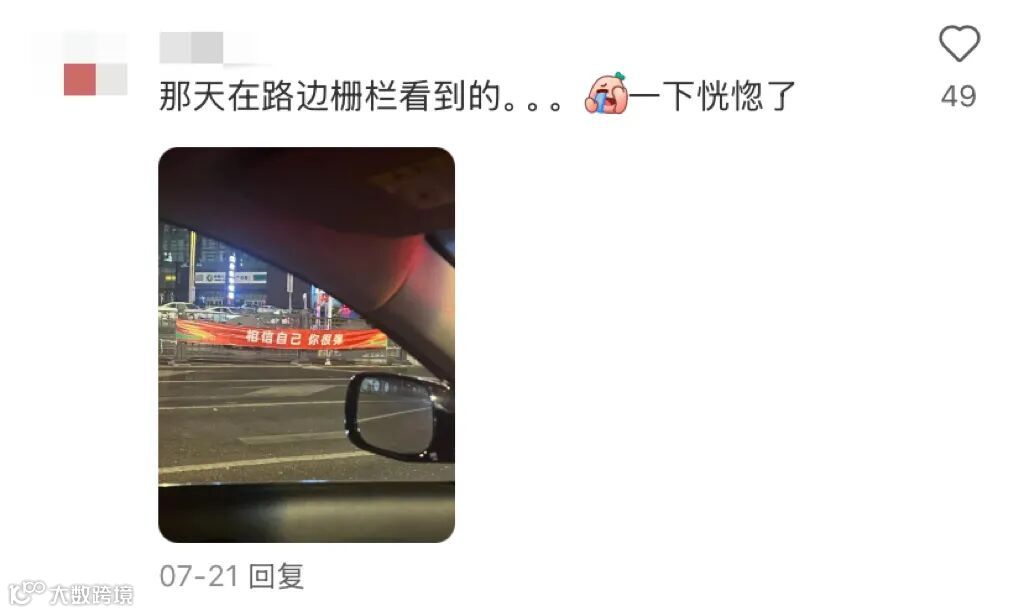The width and height of the screenshot is (1024, 613).
Task: Select the text 一下恍惚了
Action: click(x=712, y=96)
